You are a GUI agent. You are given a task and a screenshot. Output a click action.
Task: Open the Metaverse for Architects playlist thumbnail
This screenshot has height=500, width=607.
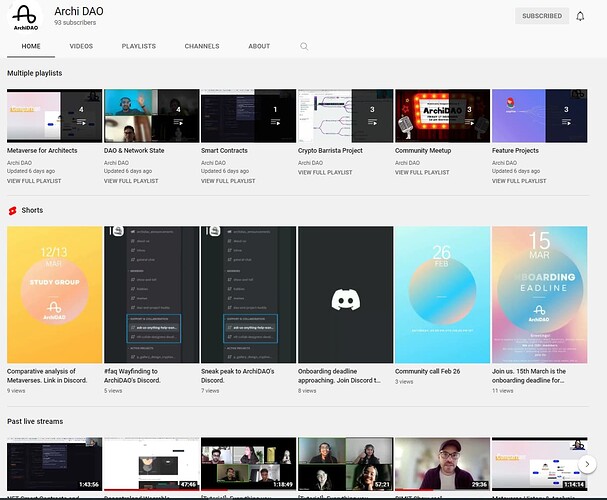(55, 116)
